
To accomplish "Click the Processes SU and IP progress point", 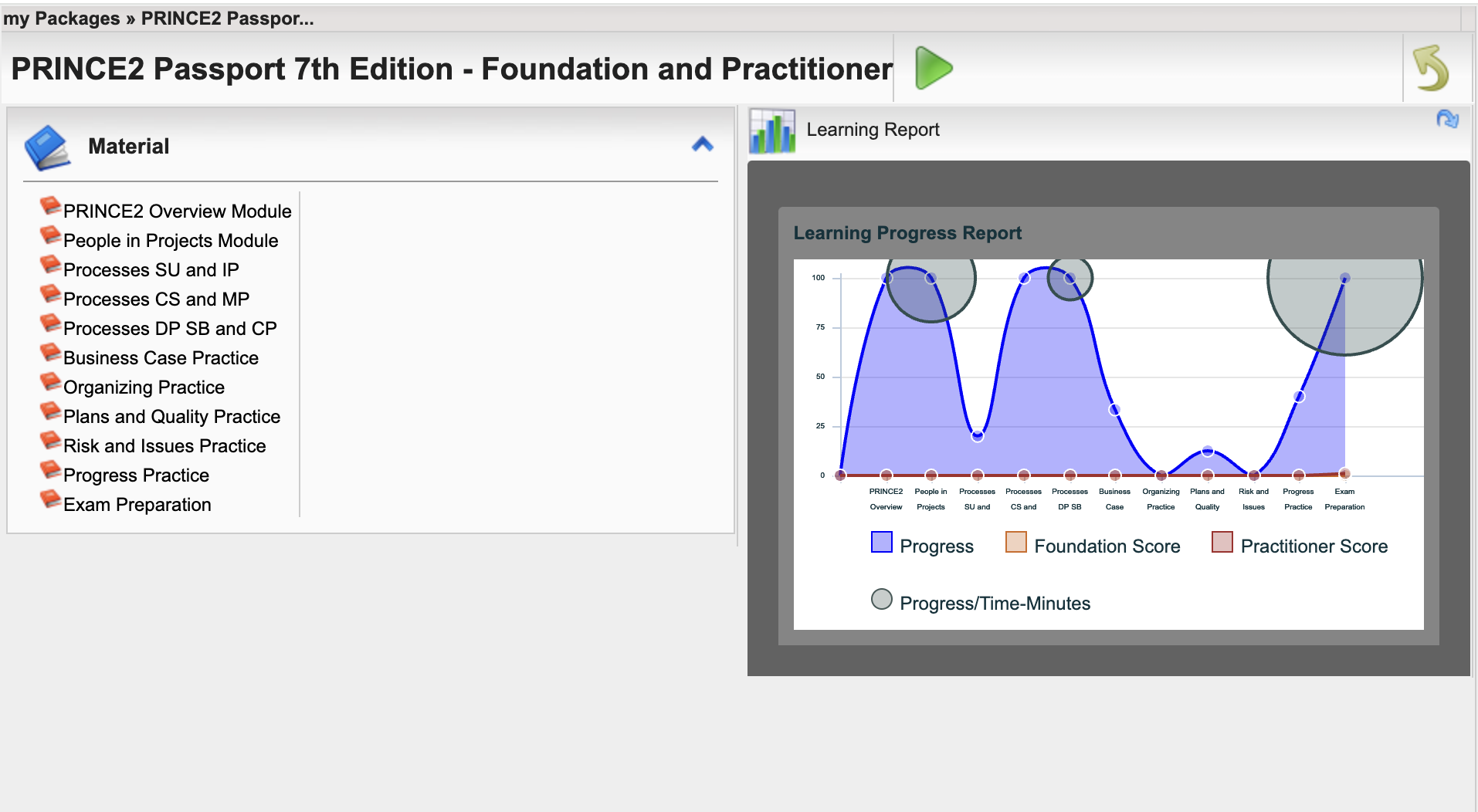I will [978, 436].
